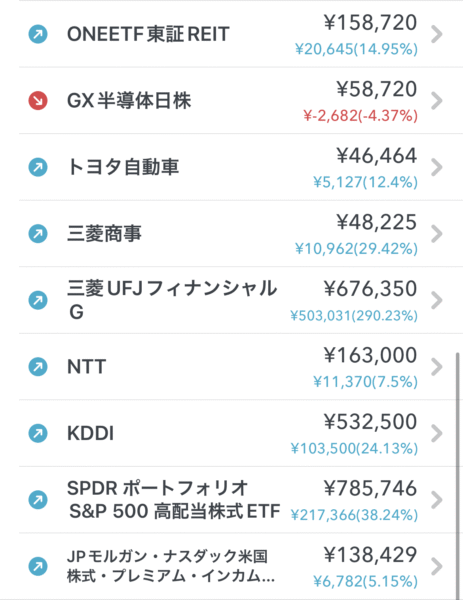
Task: Expand the トヨタ自動車 row chevron
Action: 437,167
